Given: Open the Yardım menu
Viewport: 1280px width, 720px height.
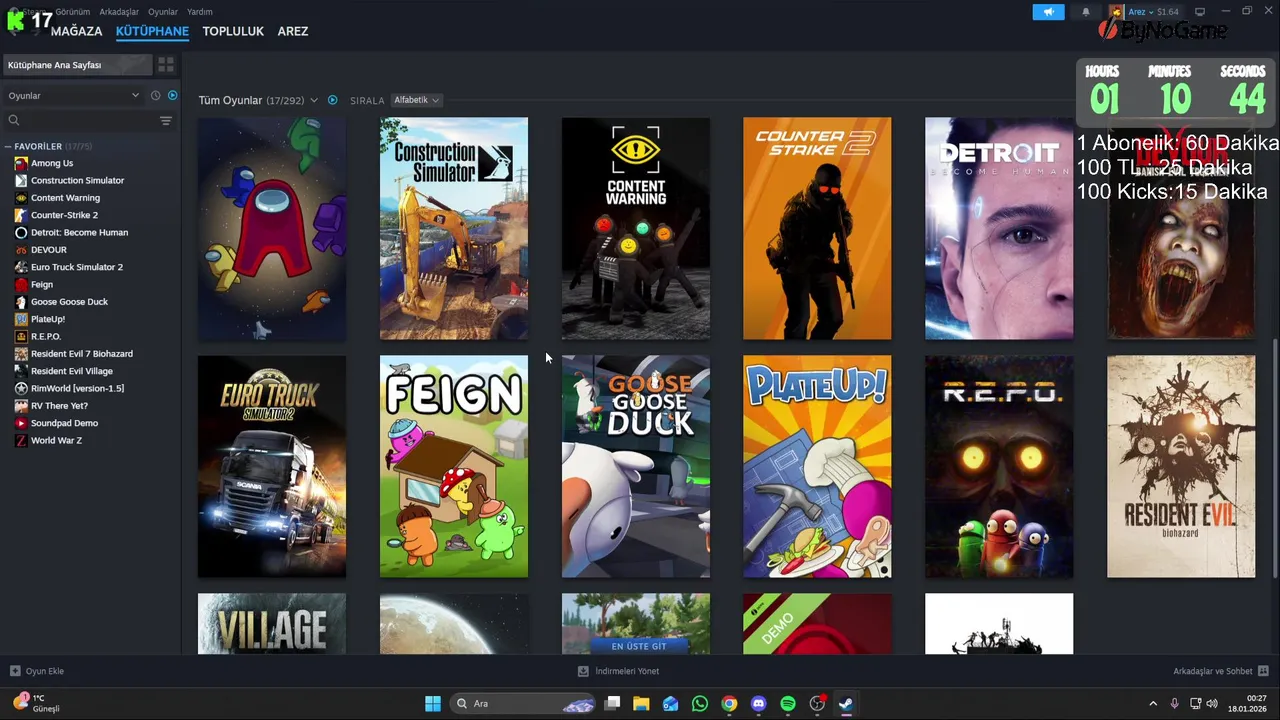Looking at the screenshot, I should point(200,12).
